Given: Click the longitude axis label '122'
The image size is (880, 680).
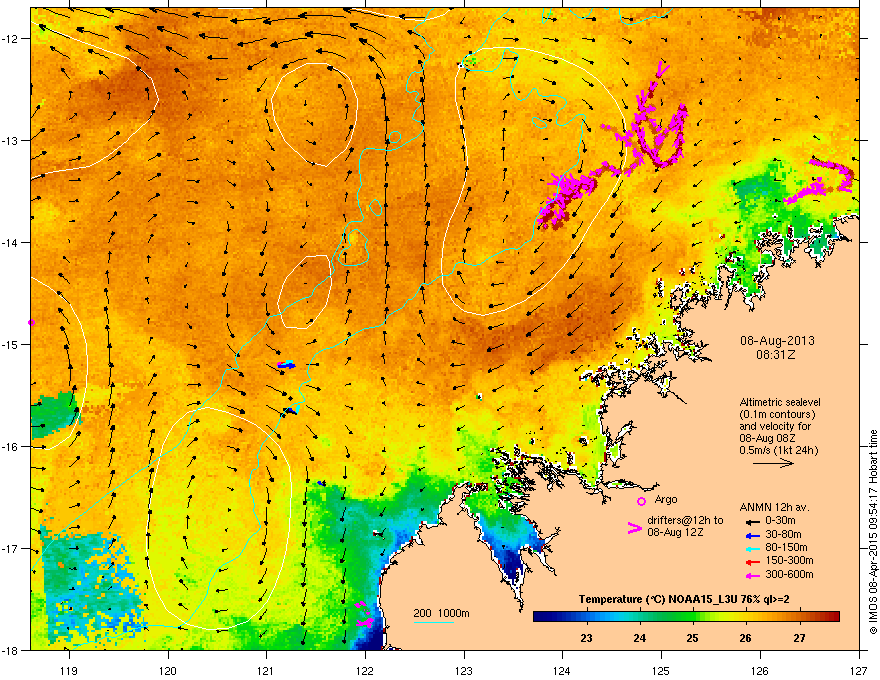Looking at the screenshot, I should pyautogui.click(x=365, y=670).
